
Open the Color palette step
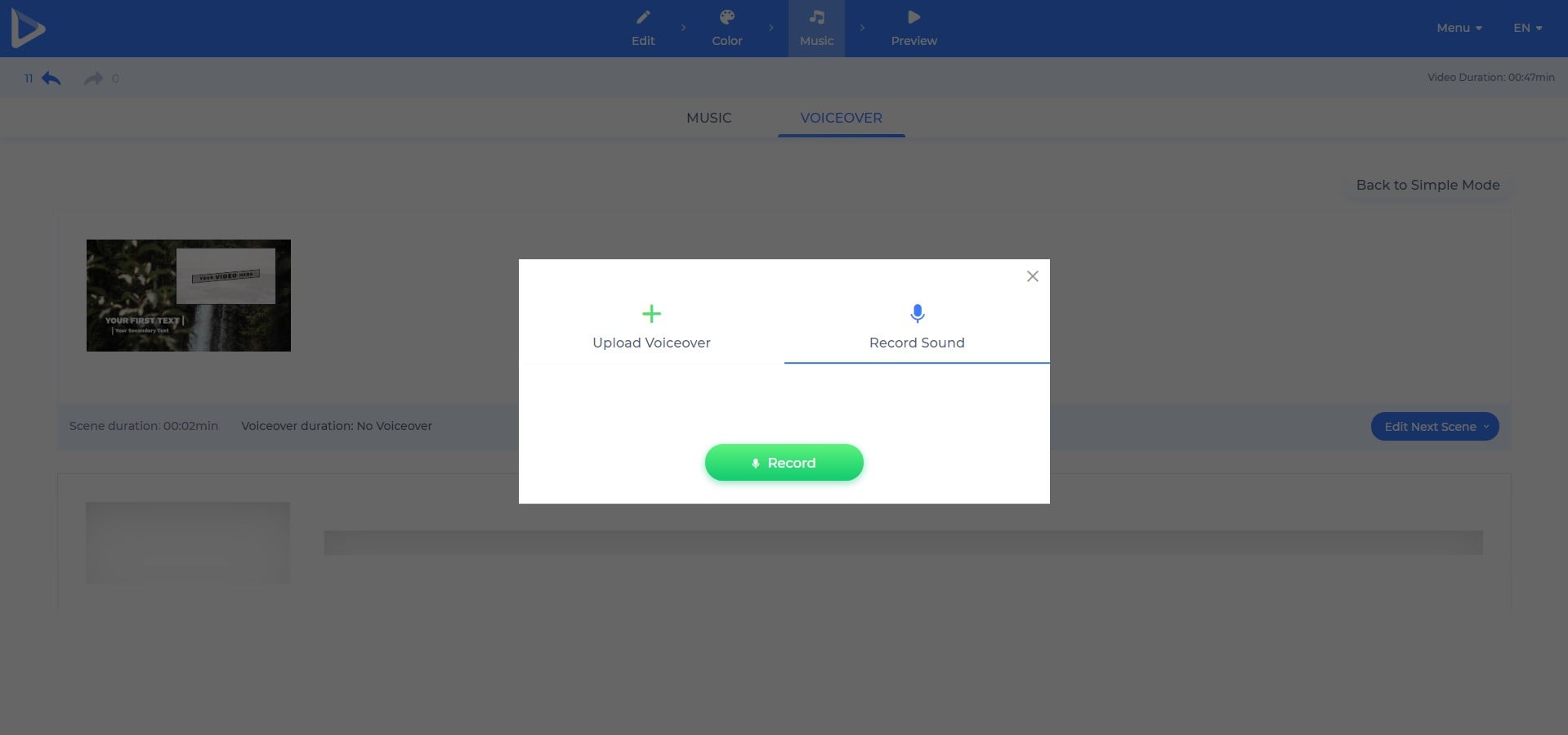point(726,18)
